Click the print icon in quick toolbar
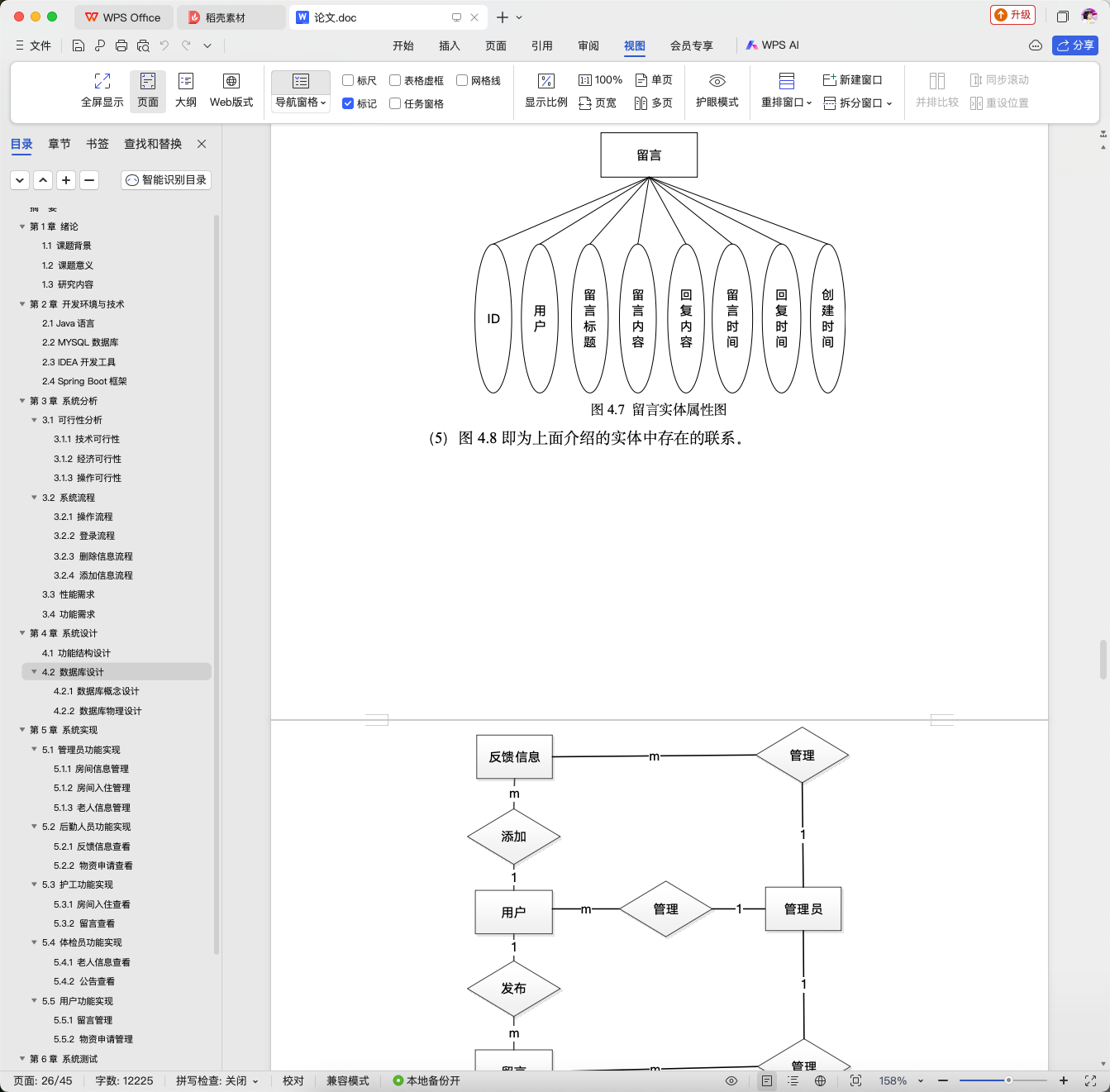Viewport: 1110px width, 1092px height. click(x=121, y=45)
